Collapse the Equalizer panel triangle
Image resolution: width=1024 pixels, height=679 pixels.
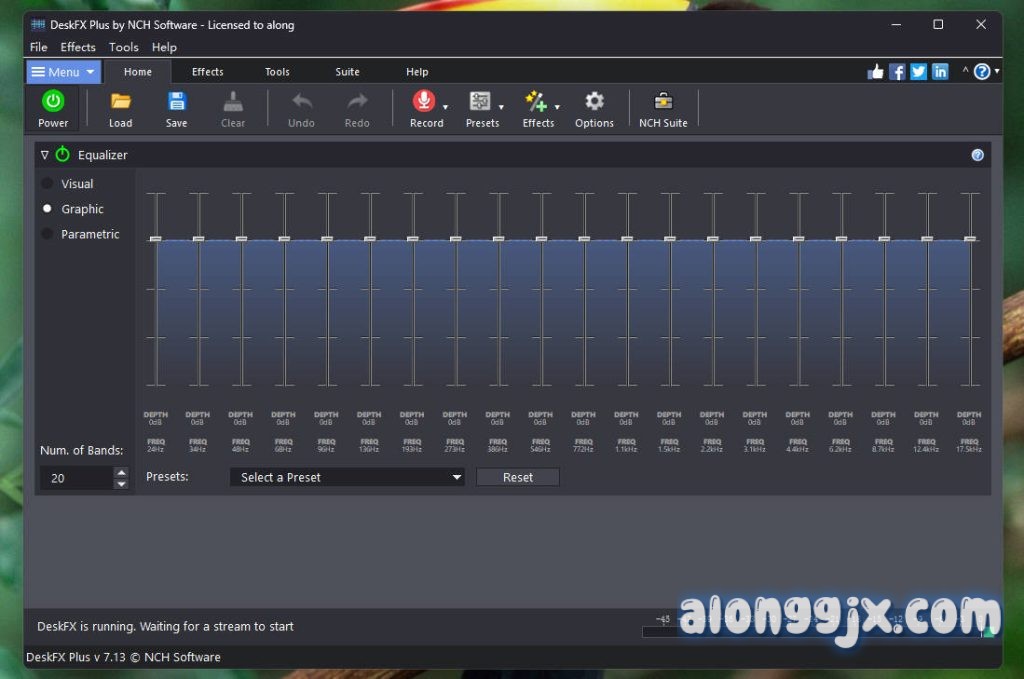45,155
